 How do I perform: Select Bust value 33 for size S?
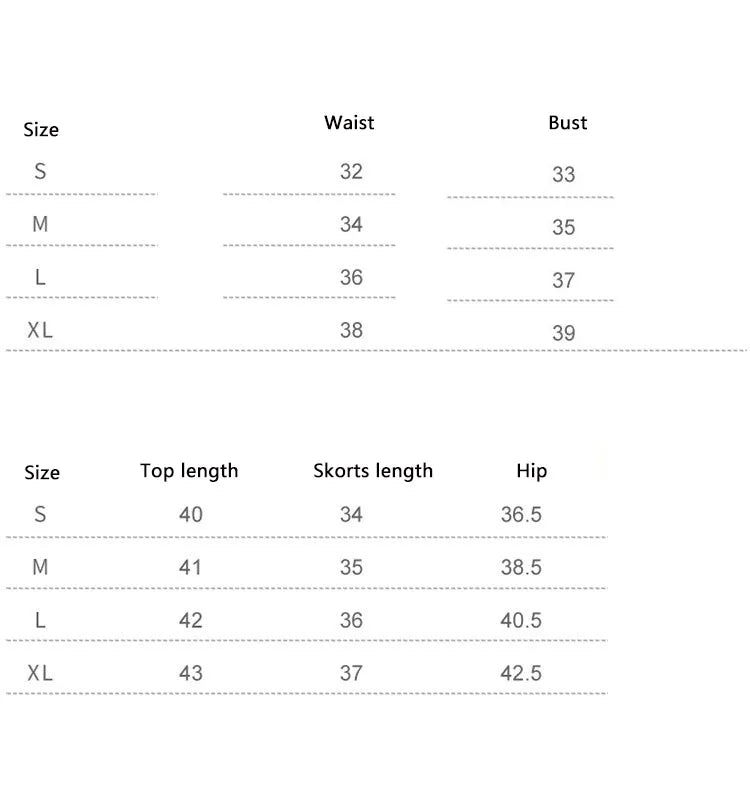pos(564,175)
